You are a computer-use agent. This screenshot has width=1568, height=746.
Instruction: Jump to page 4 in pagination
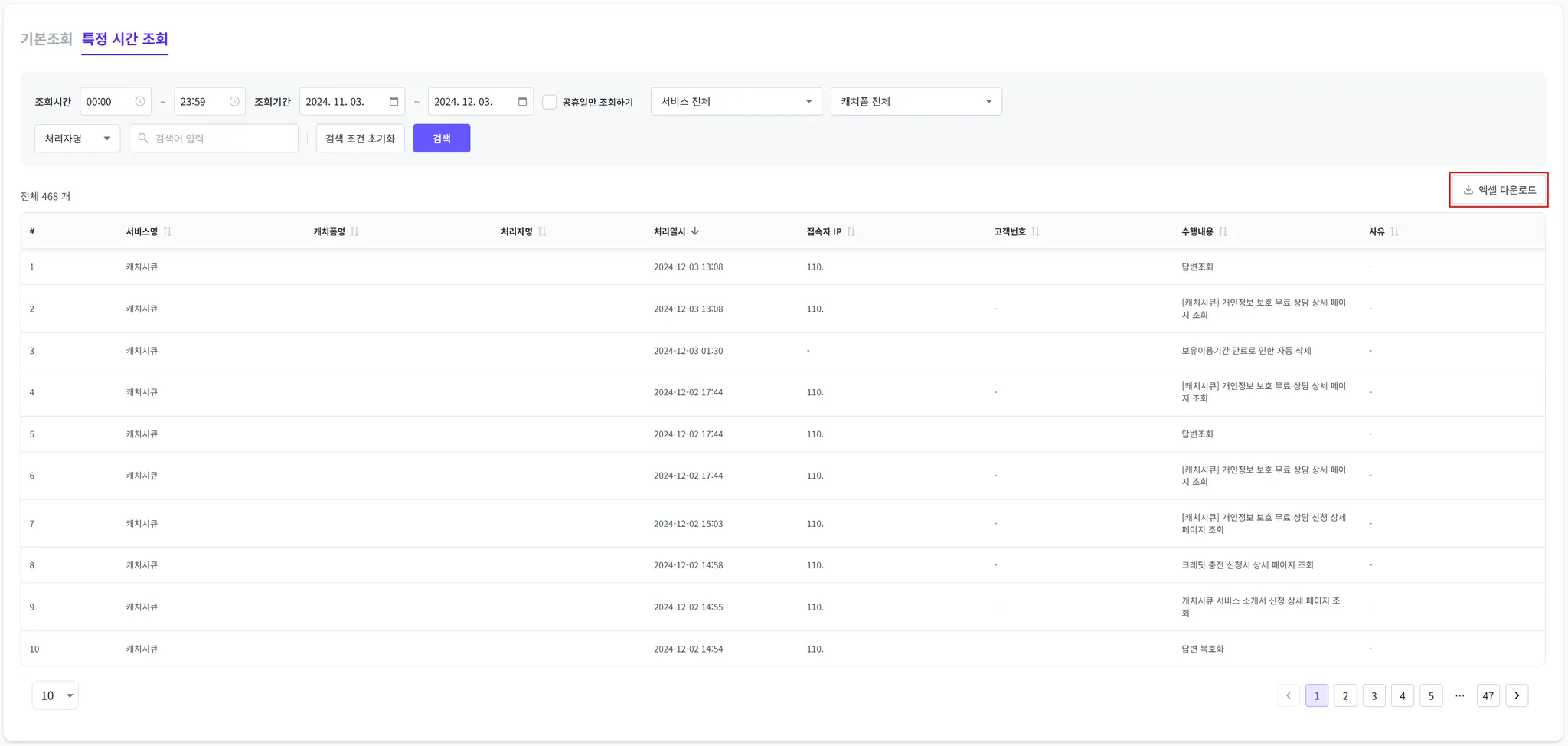pos(1403,695)
